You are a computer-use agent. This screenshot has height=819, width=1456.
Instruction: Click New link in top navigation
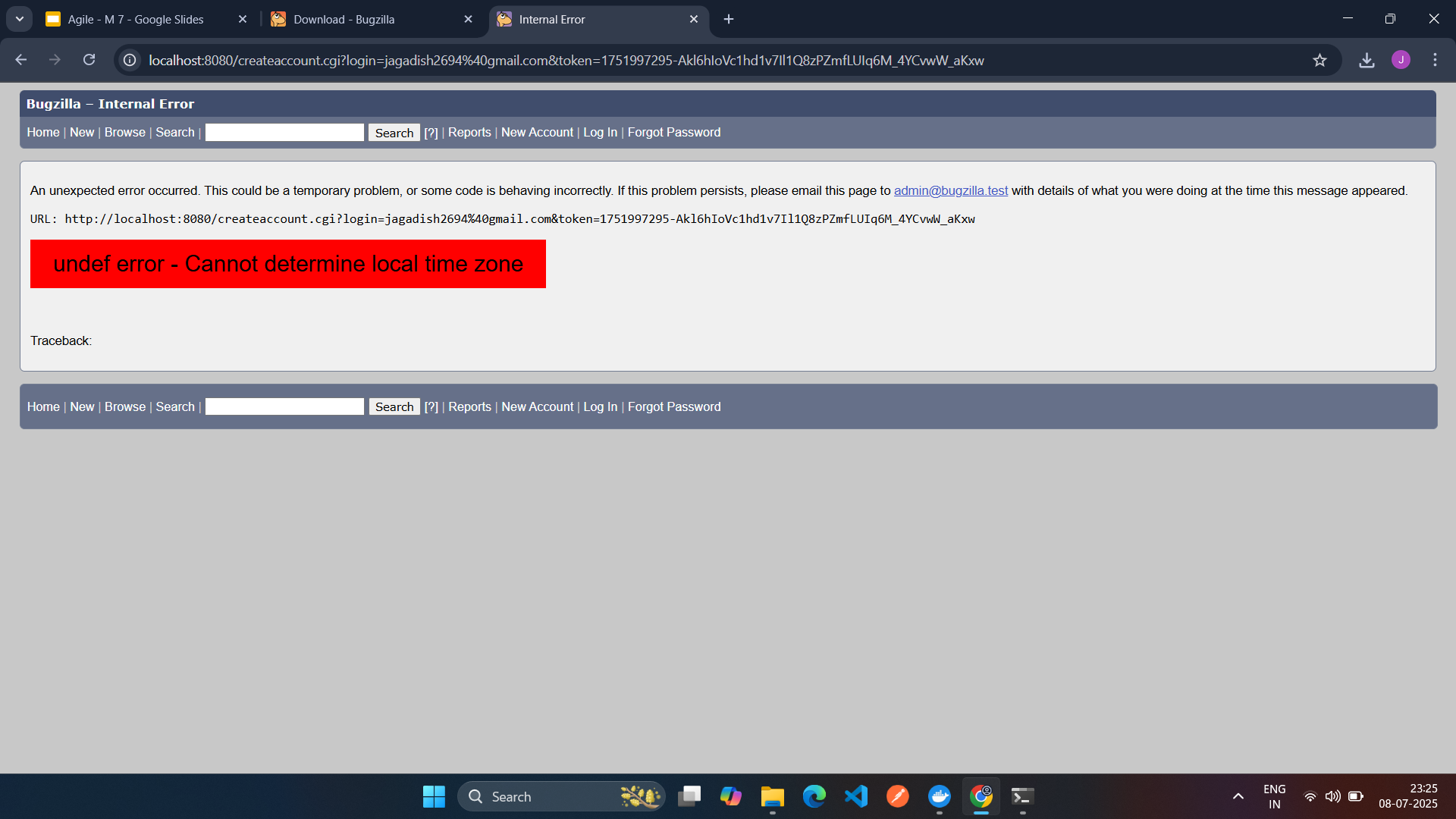point(82,132)
